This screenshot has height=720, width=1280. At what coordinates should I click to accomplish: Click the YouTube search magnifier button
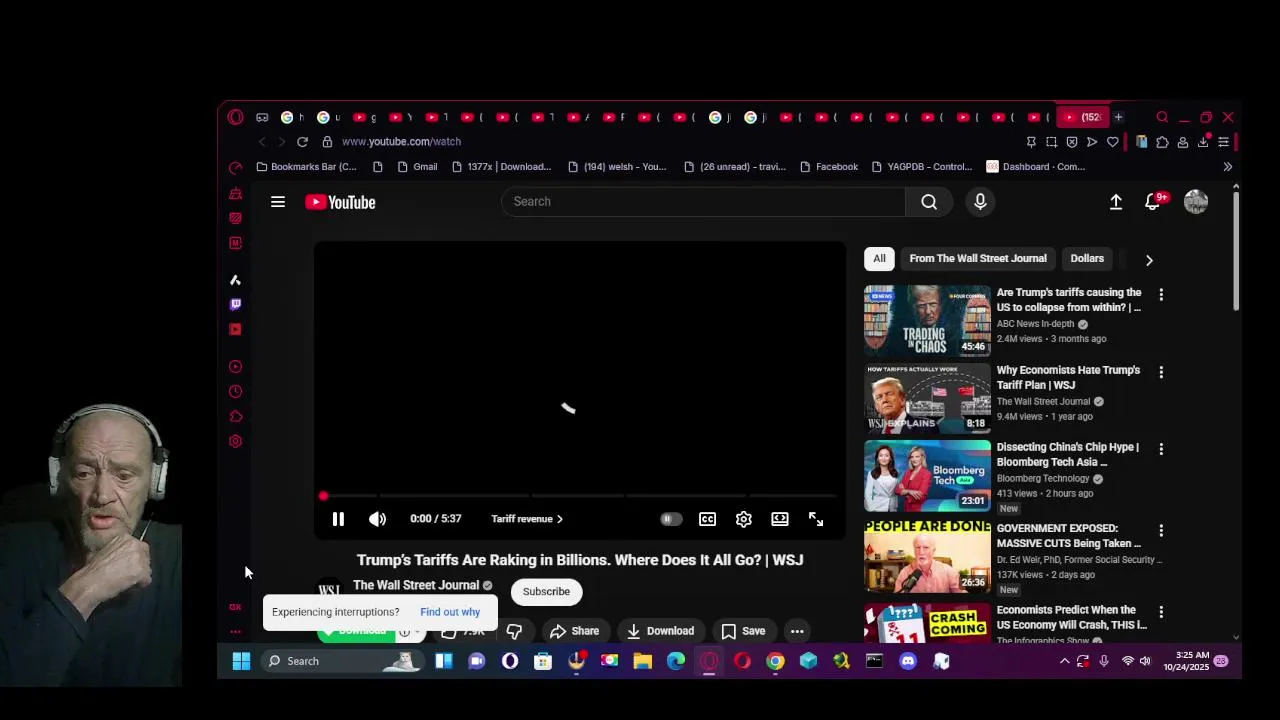tap(929, 202)
